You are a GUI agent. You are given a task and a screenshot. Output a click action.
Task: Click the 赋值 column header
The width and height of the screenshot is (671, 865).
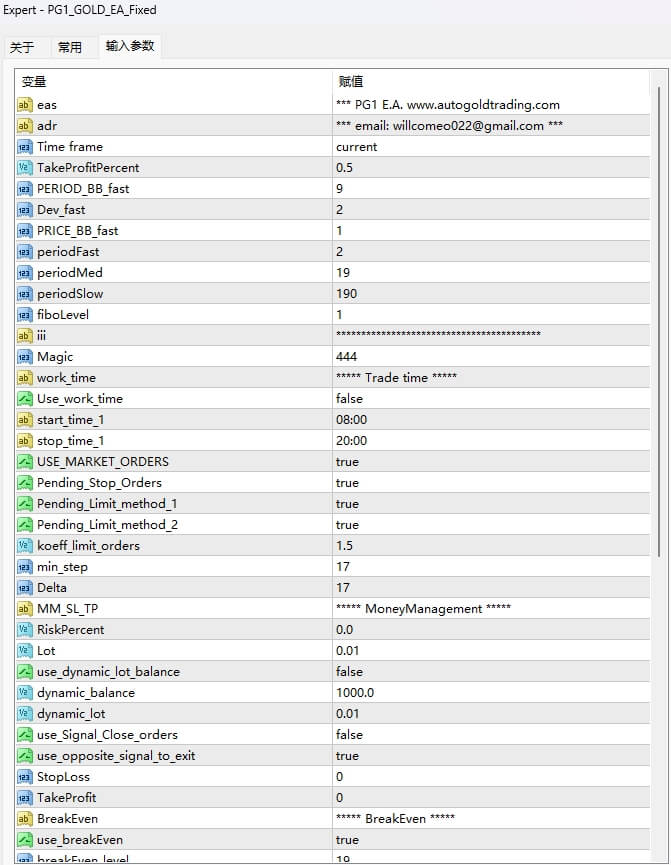(x=351, y=82)
